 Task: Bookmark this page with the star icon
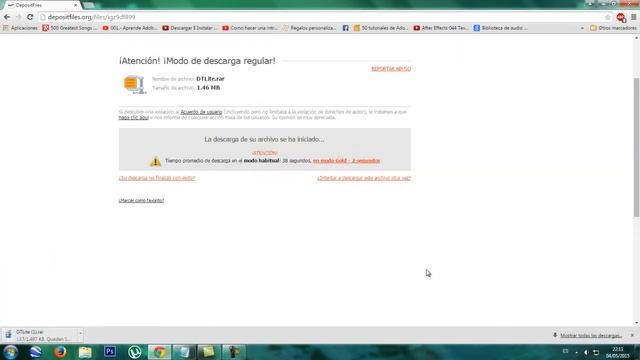point(607,17)
